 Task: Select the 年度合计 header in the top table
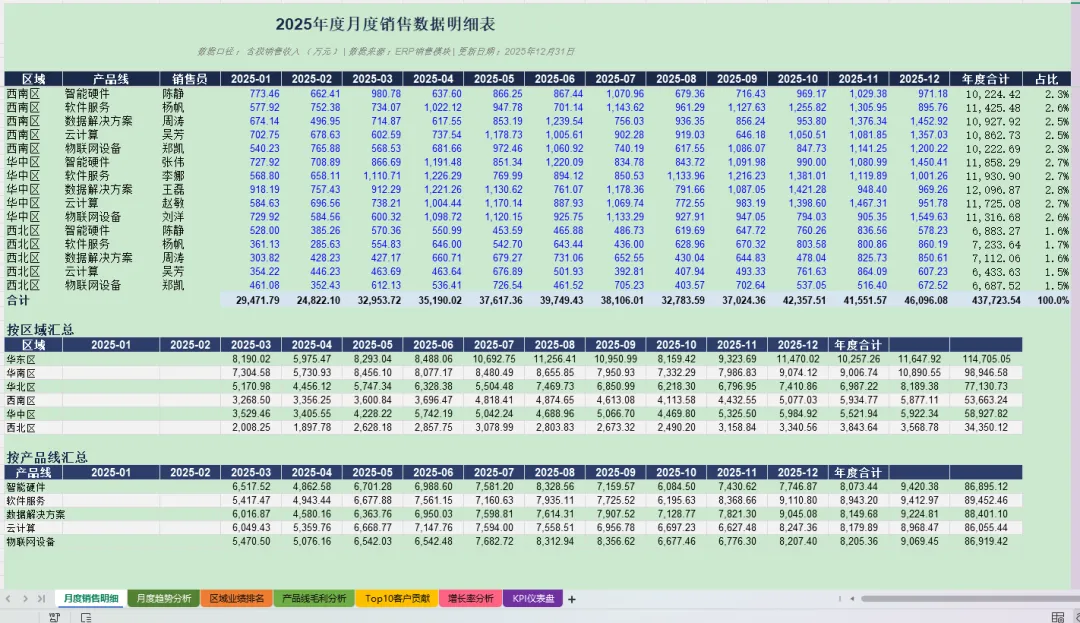[985, 79]
